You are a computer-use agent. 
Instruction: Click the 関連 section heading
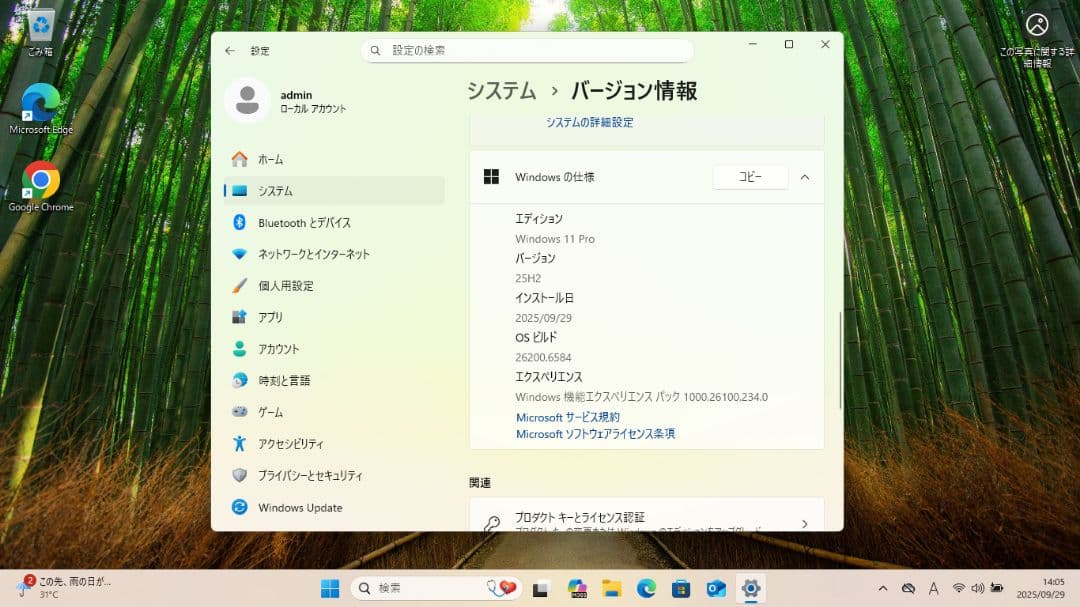click(480, 482)
